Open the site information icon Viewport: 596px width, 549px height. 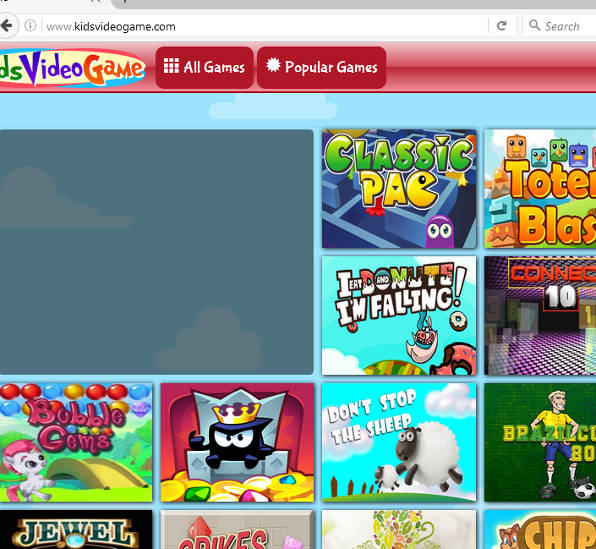(x=30, y=26)
